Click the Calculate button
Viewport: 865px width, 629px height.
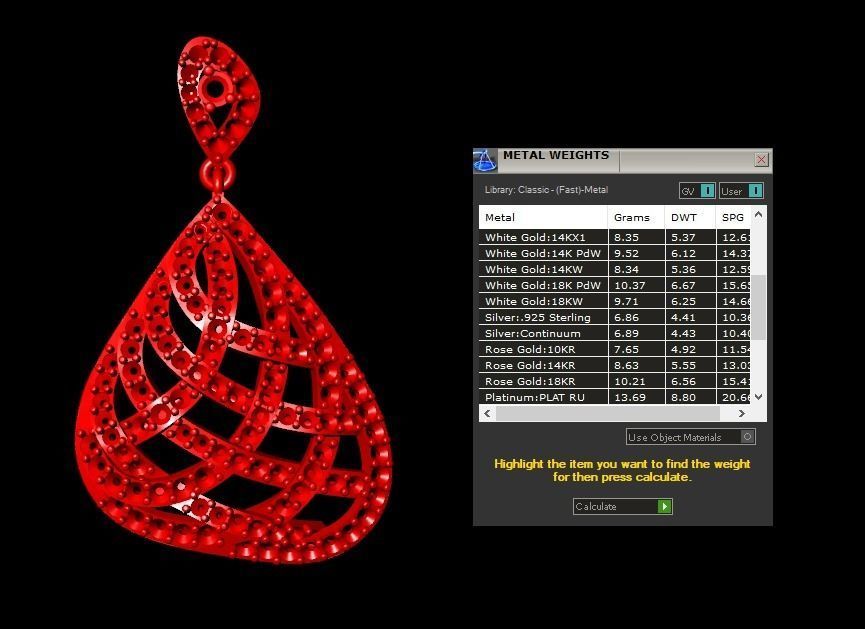[x=622, y=507]
